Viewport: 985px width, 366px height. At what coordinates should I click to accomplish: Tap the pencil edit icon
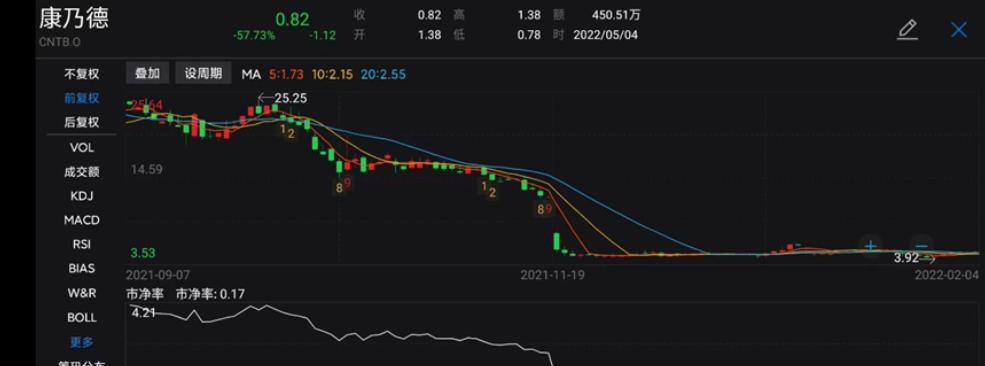907,30
